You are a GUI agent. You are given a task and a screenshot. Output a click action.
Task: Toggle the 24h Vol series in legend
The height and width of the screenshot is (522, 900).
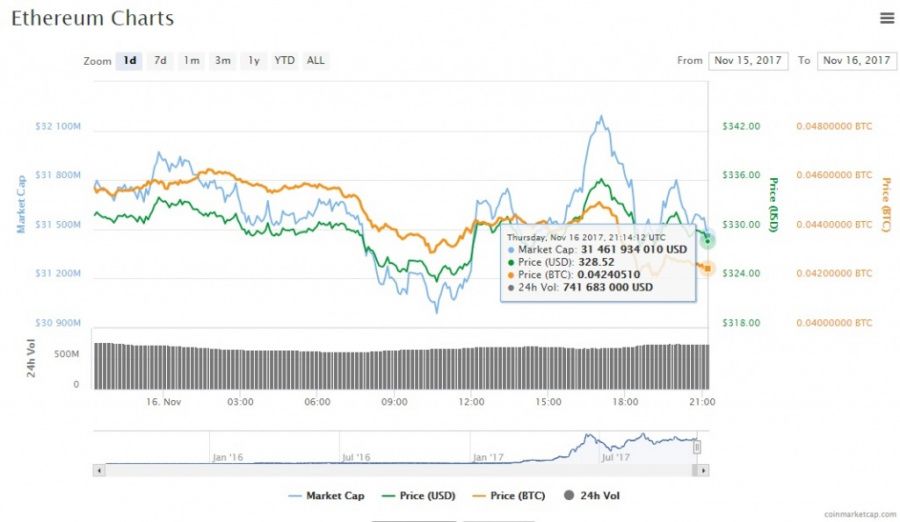point(592,496)
